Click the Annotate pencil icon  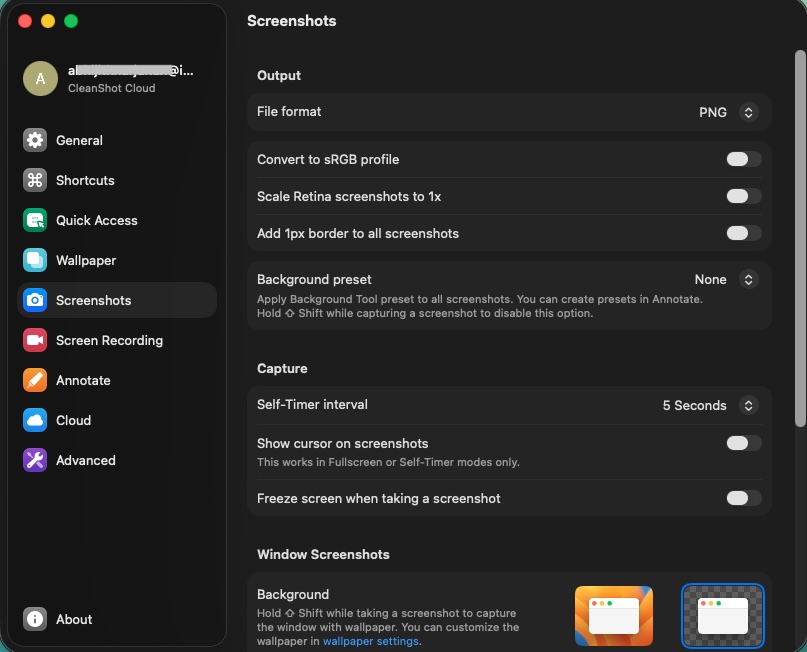click(35, 380)
